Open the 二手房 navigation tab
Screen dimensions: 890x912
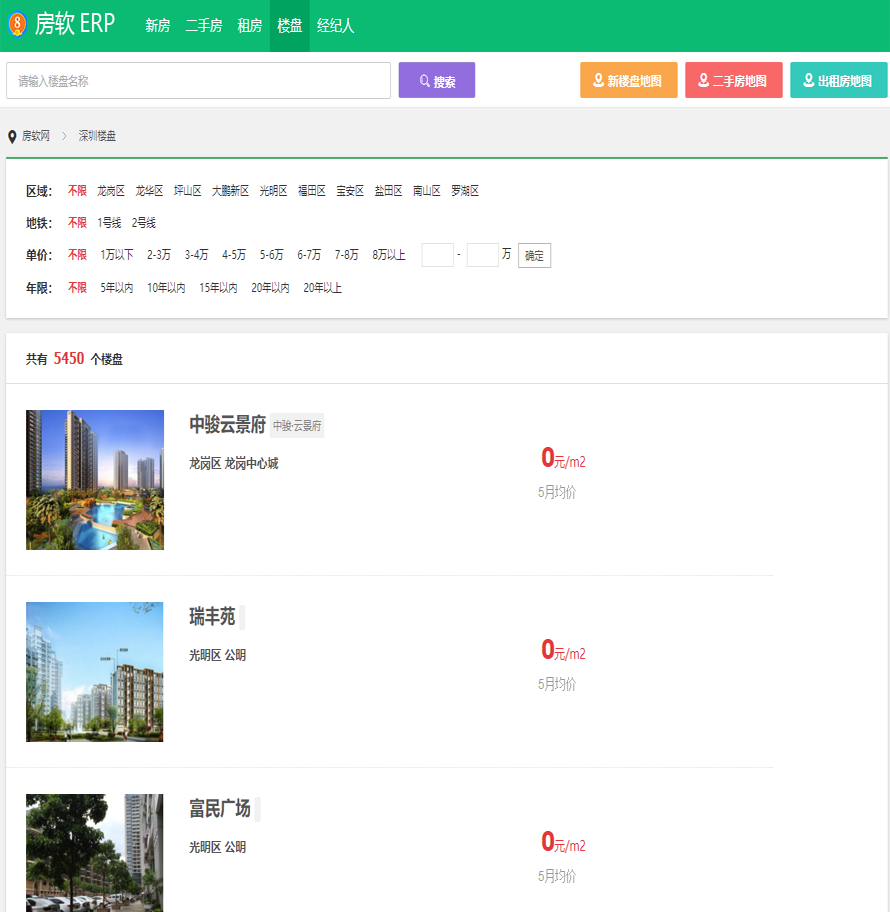pos(204,26)
